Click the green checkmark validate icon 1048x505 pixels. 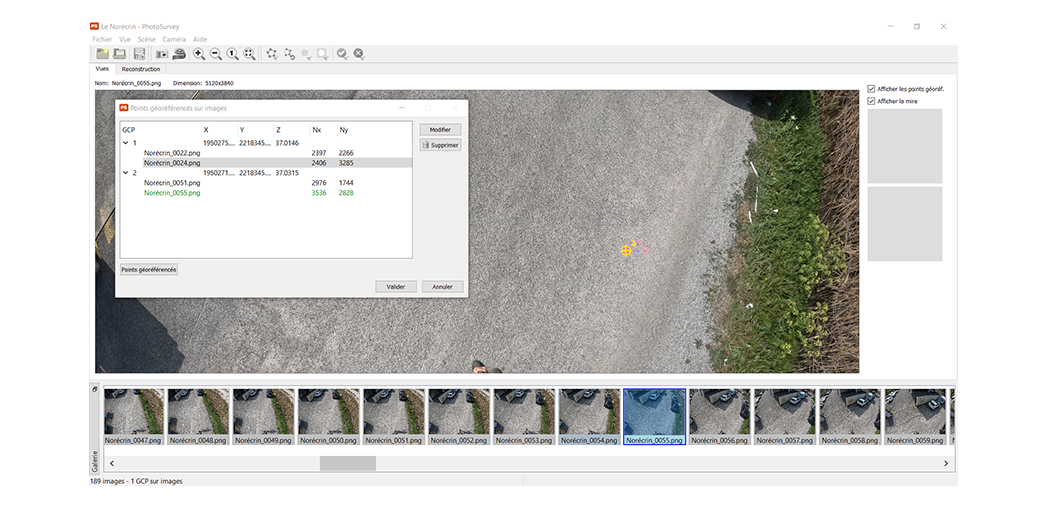tap(342, 54)
